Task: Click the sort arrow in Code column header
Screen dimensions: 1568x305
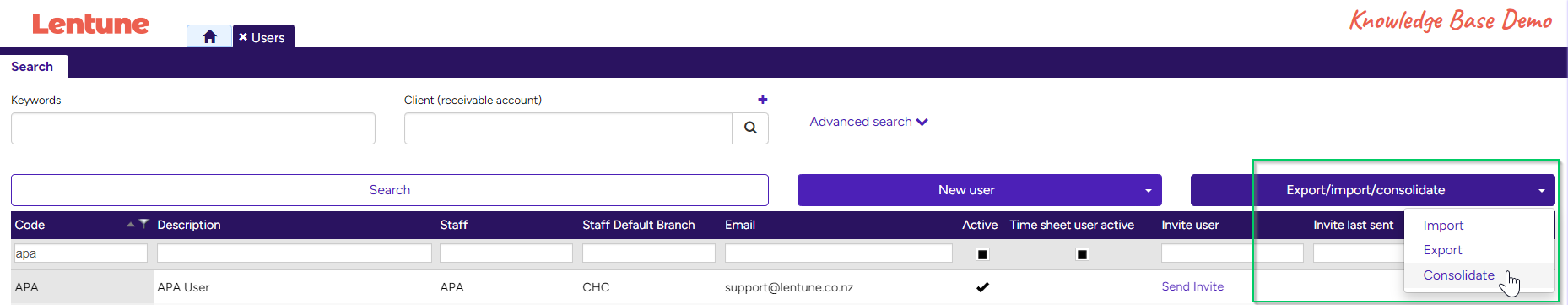Action: pos(131,224)
